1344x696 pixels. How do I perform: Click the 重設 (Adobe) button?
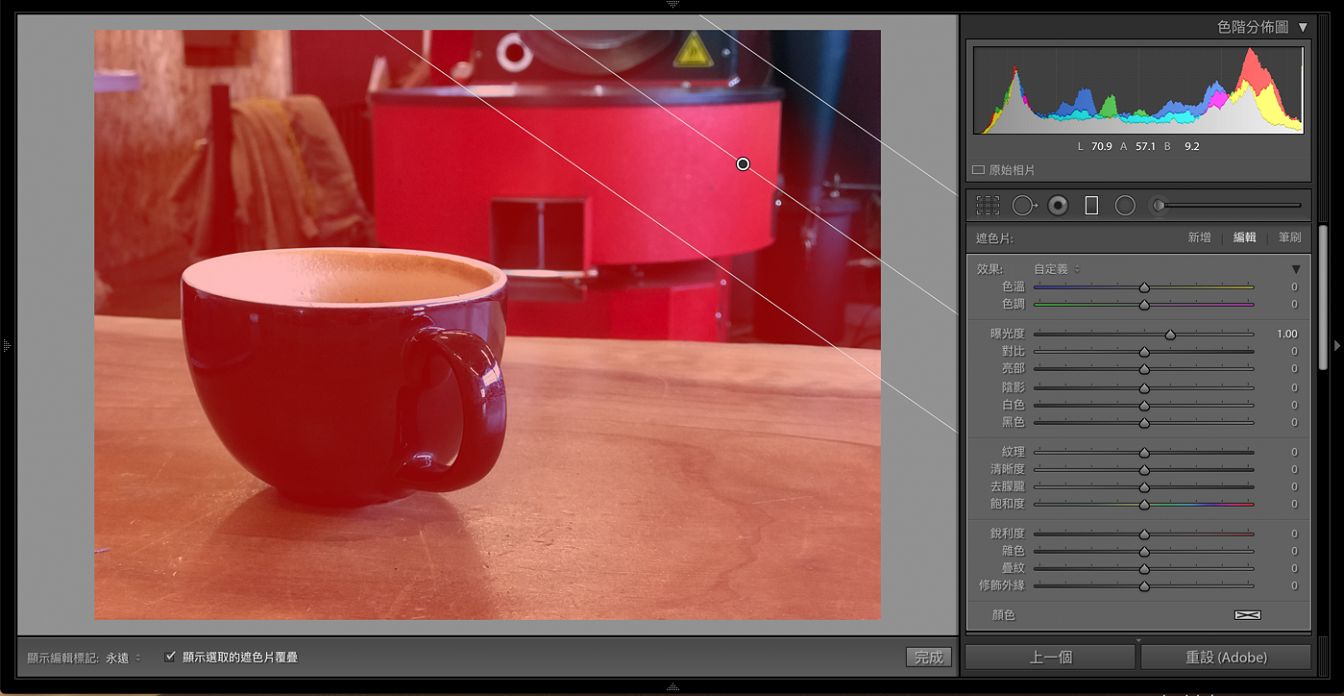tap(1225, 657)
